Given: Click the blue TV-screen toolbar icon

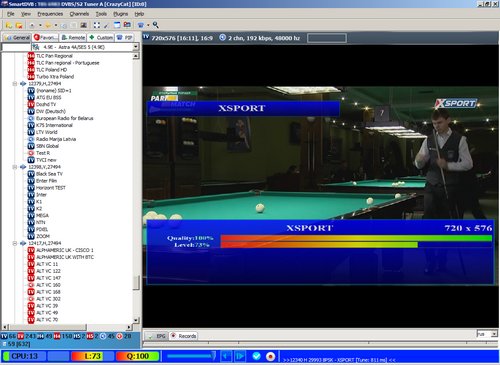Looking at the screenshot, I should (141, 25).
